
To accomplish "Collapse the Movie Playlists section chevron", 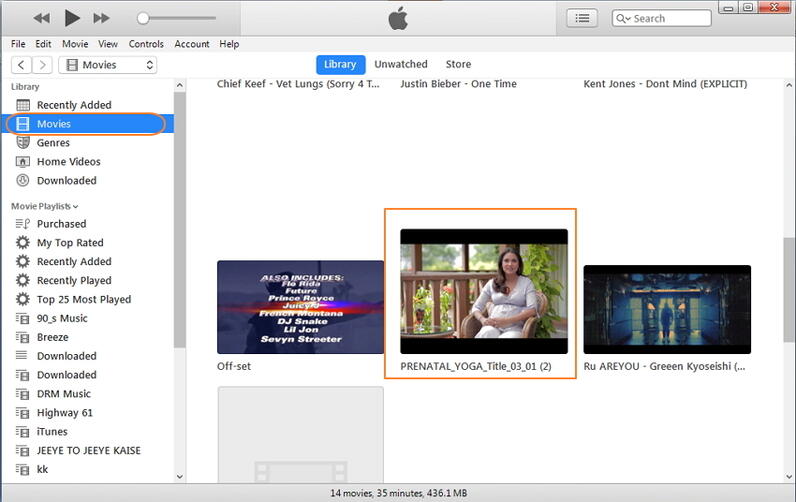I will (76, 207).
